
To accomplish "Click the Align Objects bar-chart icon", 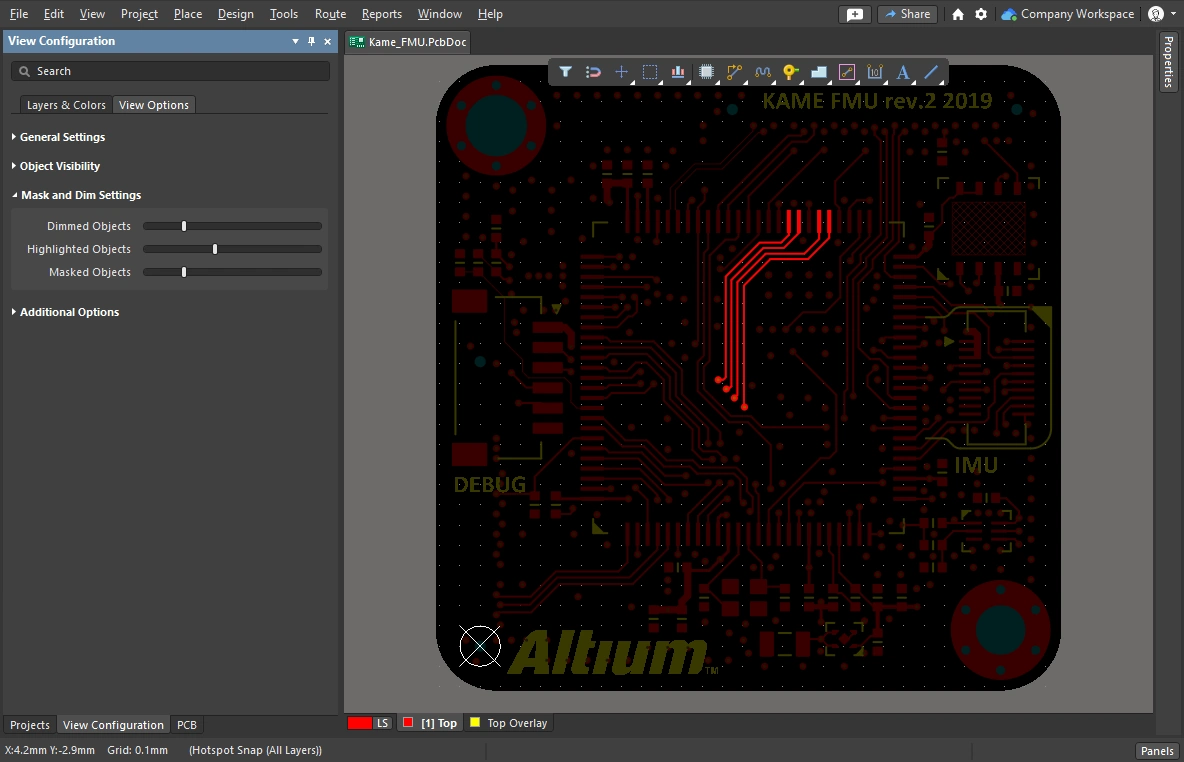I will pyautogui.click(x=678, y=72).
